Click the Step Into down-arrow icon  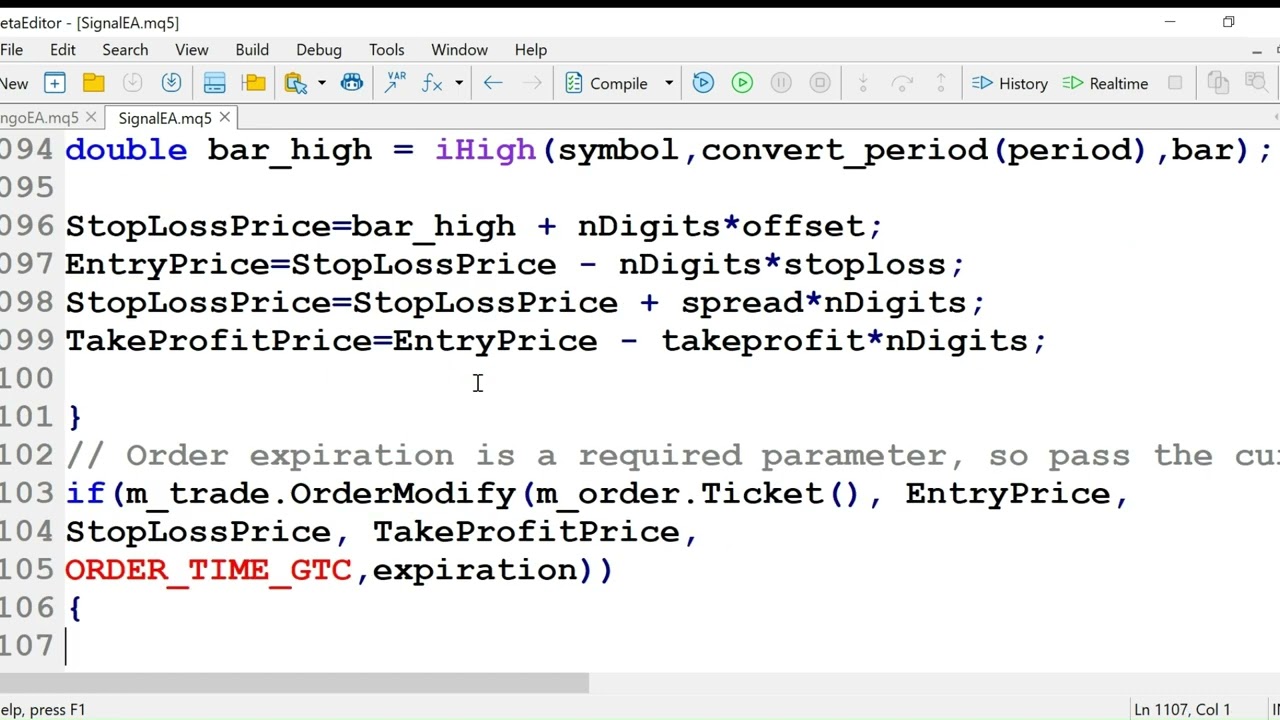click(863, 83)
